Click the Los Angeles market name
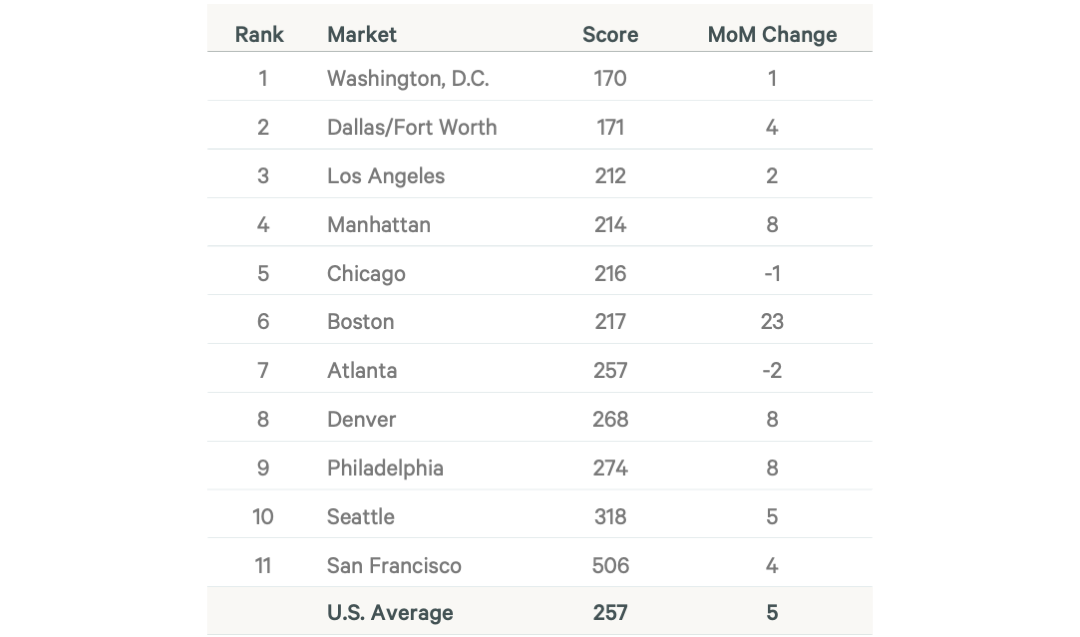This screenshot has width=1080, height=637. 385,176
